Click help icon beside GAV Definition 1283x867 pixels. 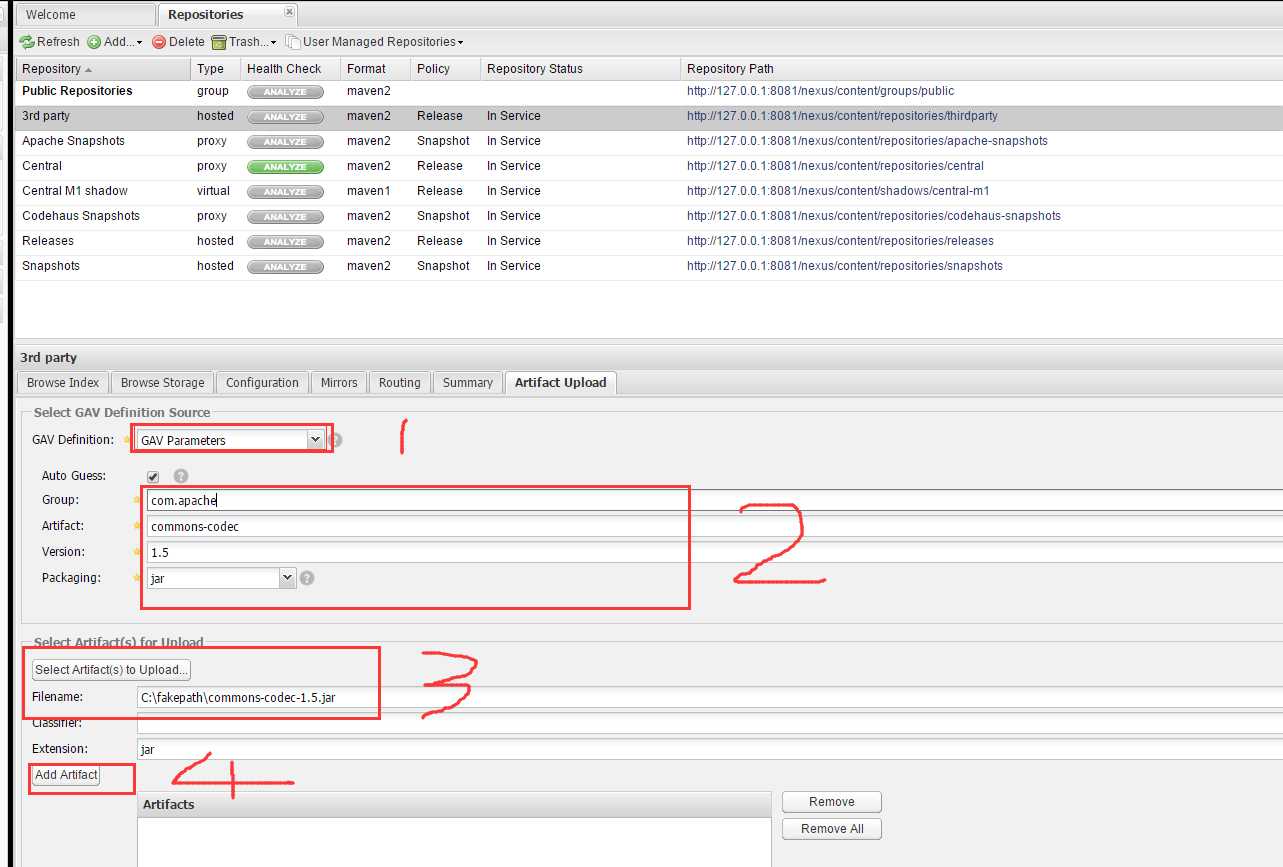coord(336,440)
